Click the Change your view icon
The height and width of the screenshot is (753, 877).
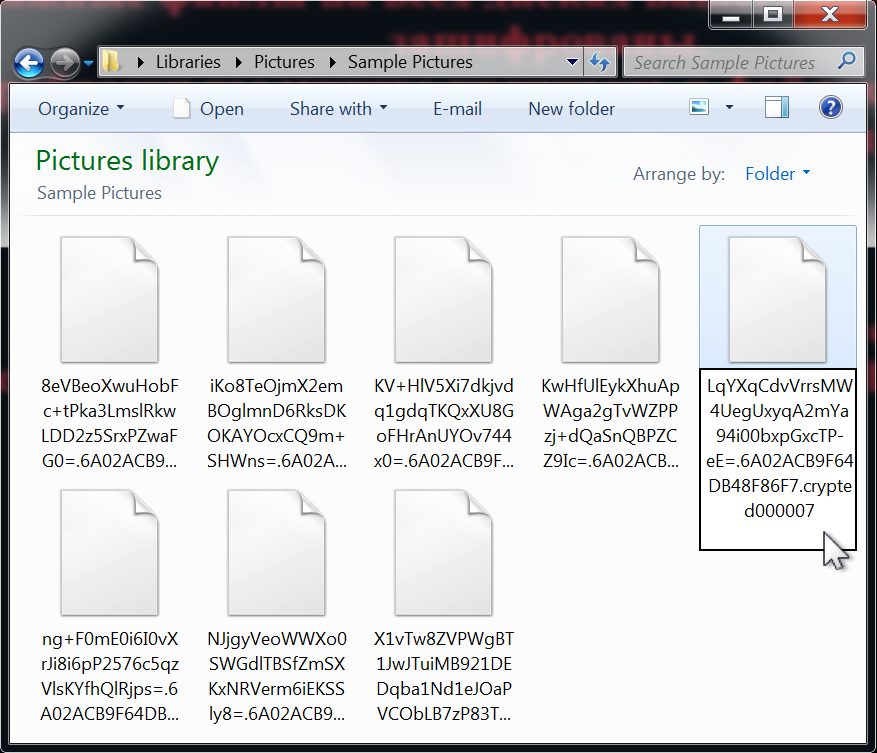point(699,108)
